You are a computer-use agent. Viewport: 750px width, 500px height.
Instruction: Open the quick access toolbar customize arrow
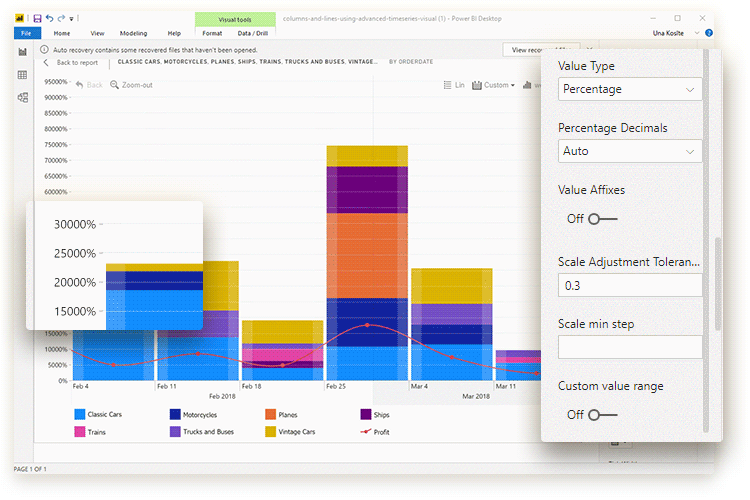click(x=71, y=19)
